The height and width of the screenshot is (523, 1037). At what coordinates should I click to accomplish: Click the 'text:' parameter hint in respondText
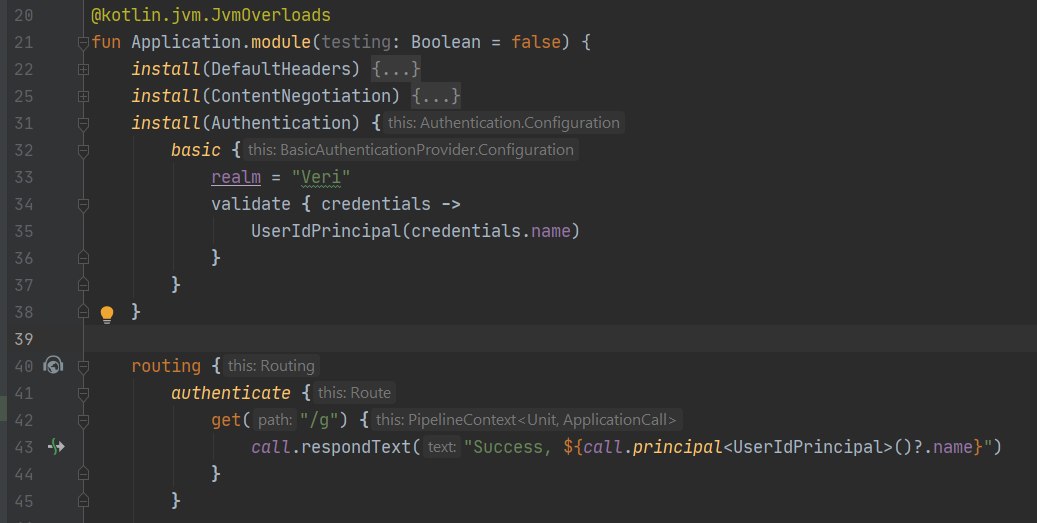pos(442,447)
